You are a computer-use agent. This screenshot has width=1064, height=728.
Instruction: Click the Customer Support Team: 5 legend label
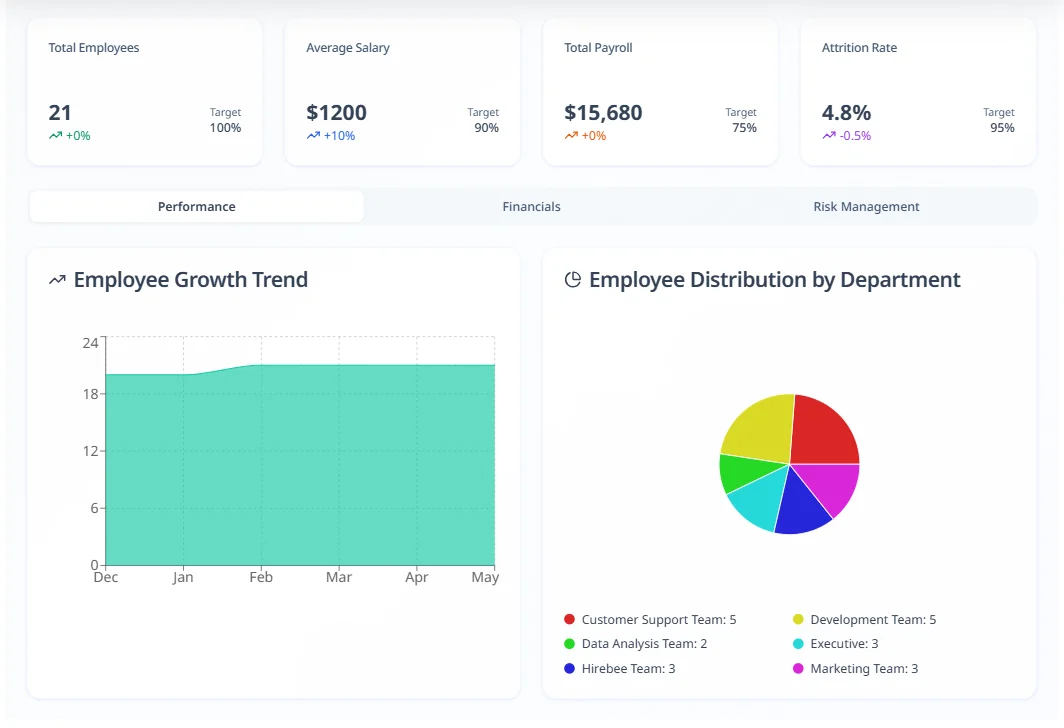click(x=659, y=619)
